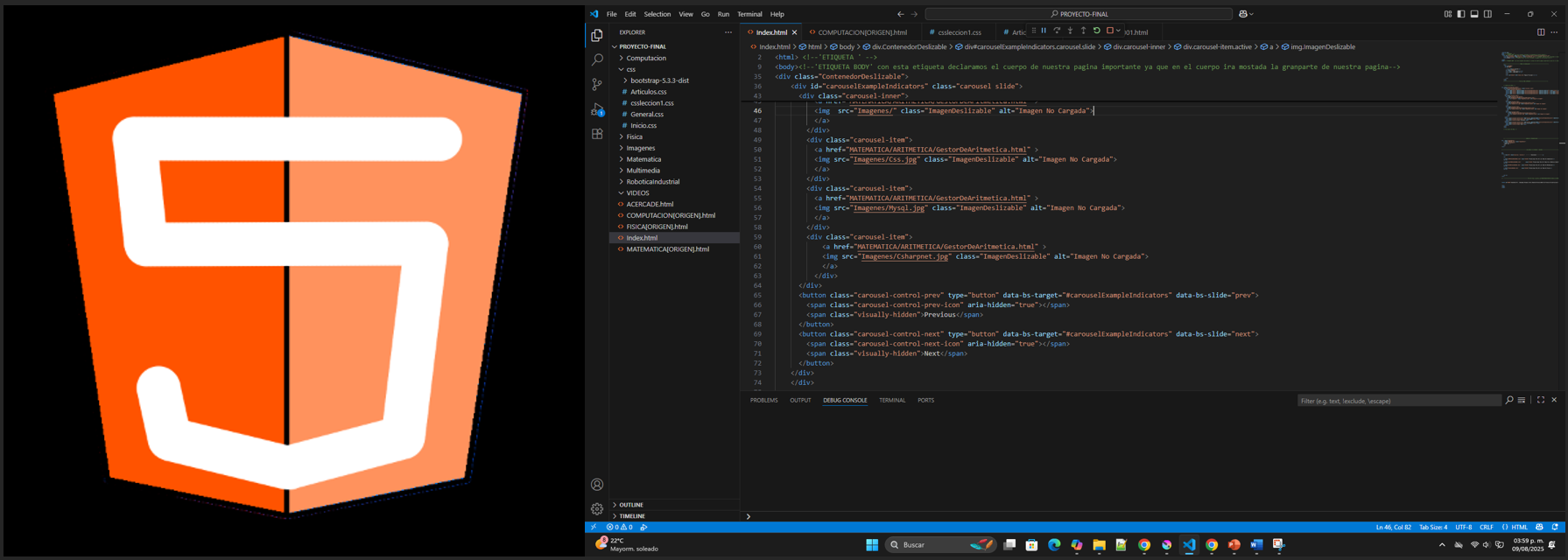Click the debug Step Into icon
The image size is (1568, 560).
[1070, 31]
